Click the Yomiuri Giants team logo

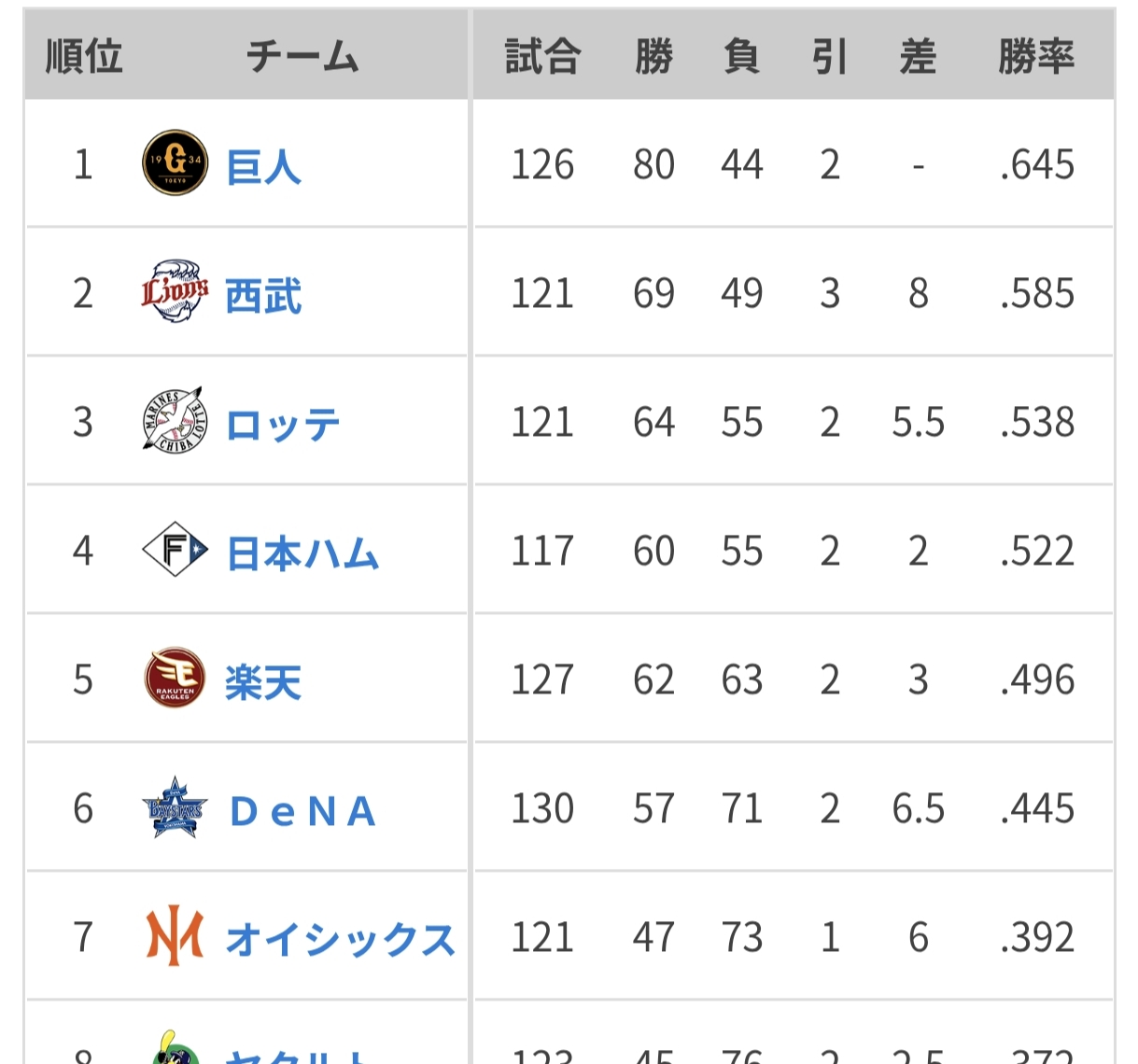(176, 163)
